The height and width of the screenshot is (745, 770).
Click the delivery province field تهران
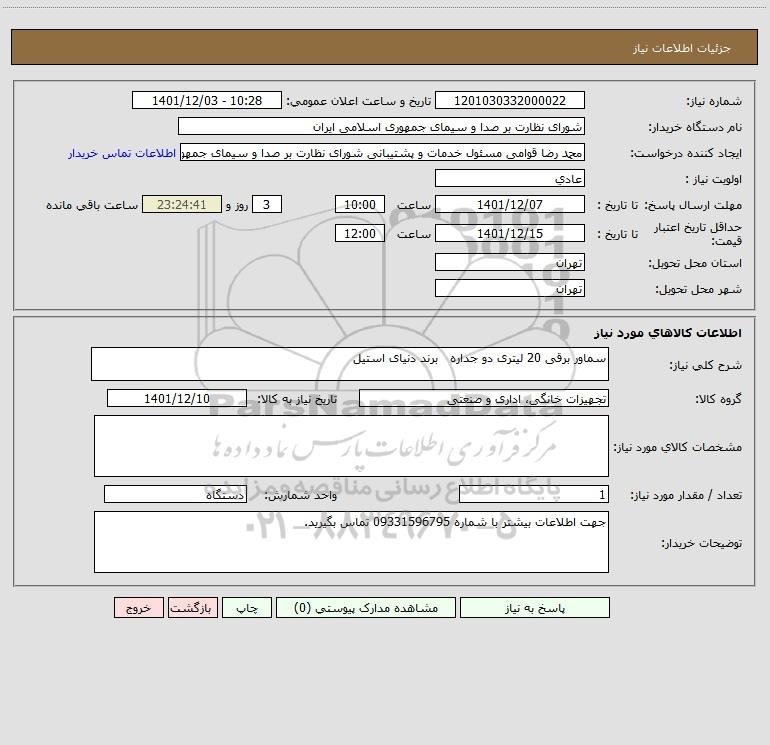510,262
